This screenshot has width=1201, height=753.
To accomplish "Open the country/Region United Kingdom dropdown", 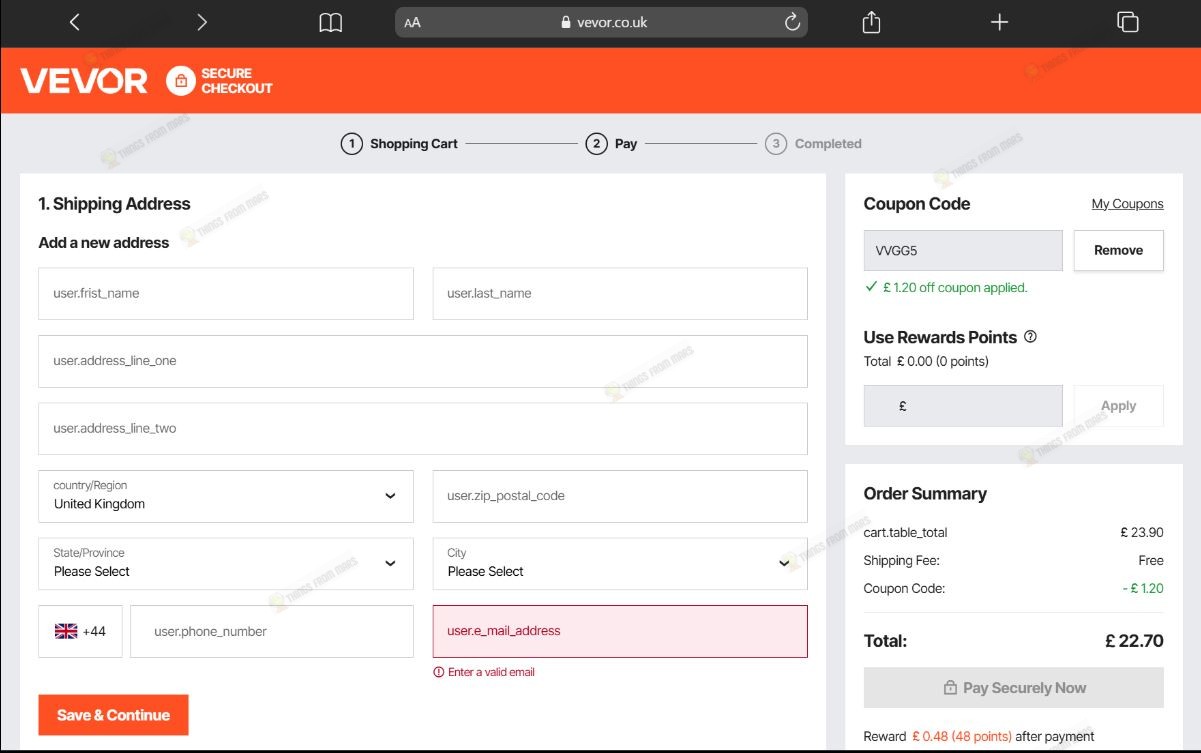I will click(x=226, y=496).
